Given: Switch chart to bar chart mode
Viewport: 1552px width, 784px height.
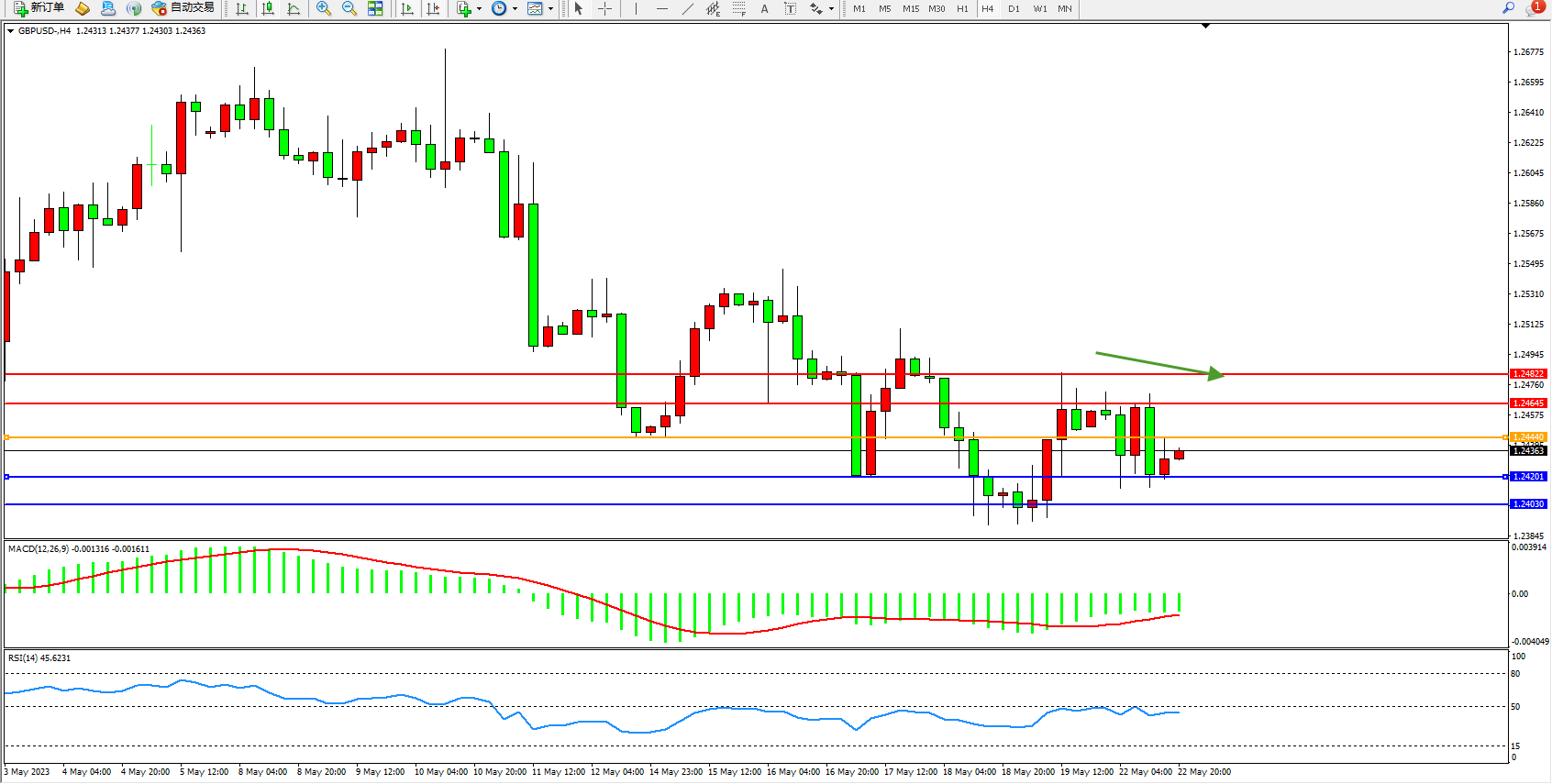Looking at the screenshot, I should [242, 8].
